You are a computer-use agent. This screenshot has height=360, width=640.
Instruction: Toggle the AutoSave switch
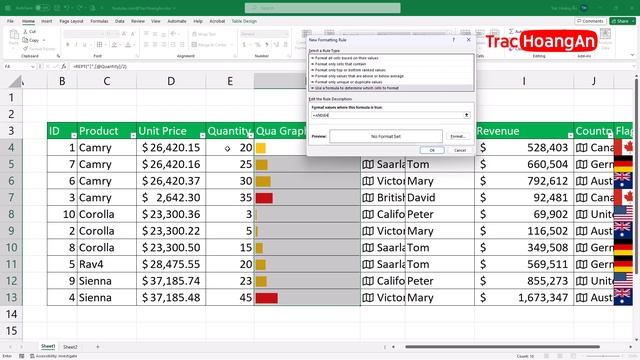click(42, 8)
